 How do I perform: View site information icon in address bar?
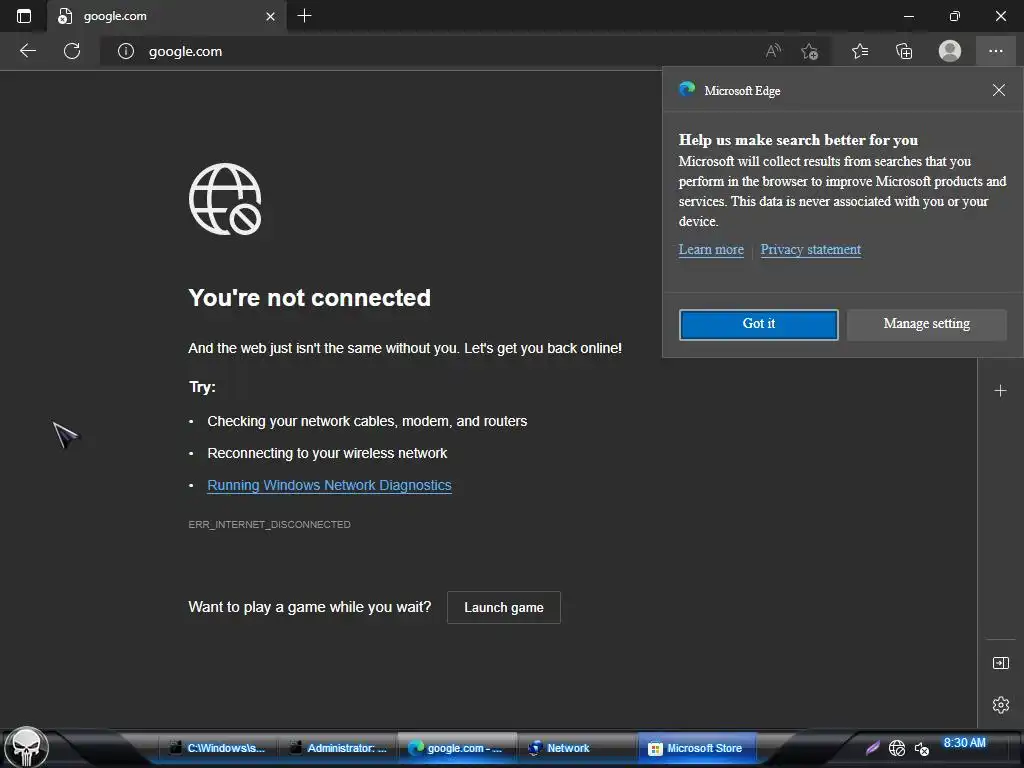[x=125, y=51]
